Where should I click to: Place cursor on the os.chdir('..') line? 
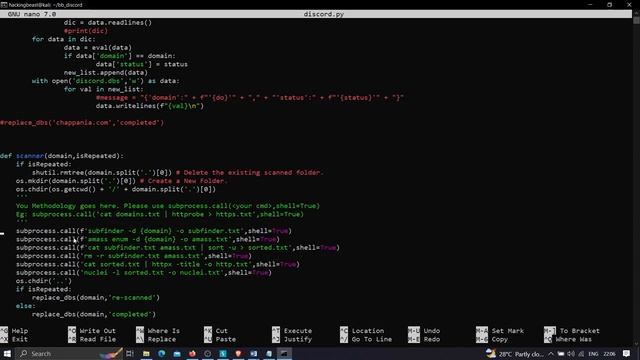[44, 281]
